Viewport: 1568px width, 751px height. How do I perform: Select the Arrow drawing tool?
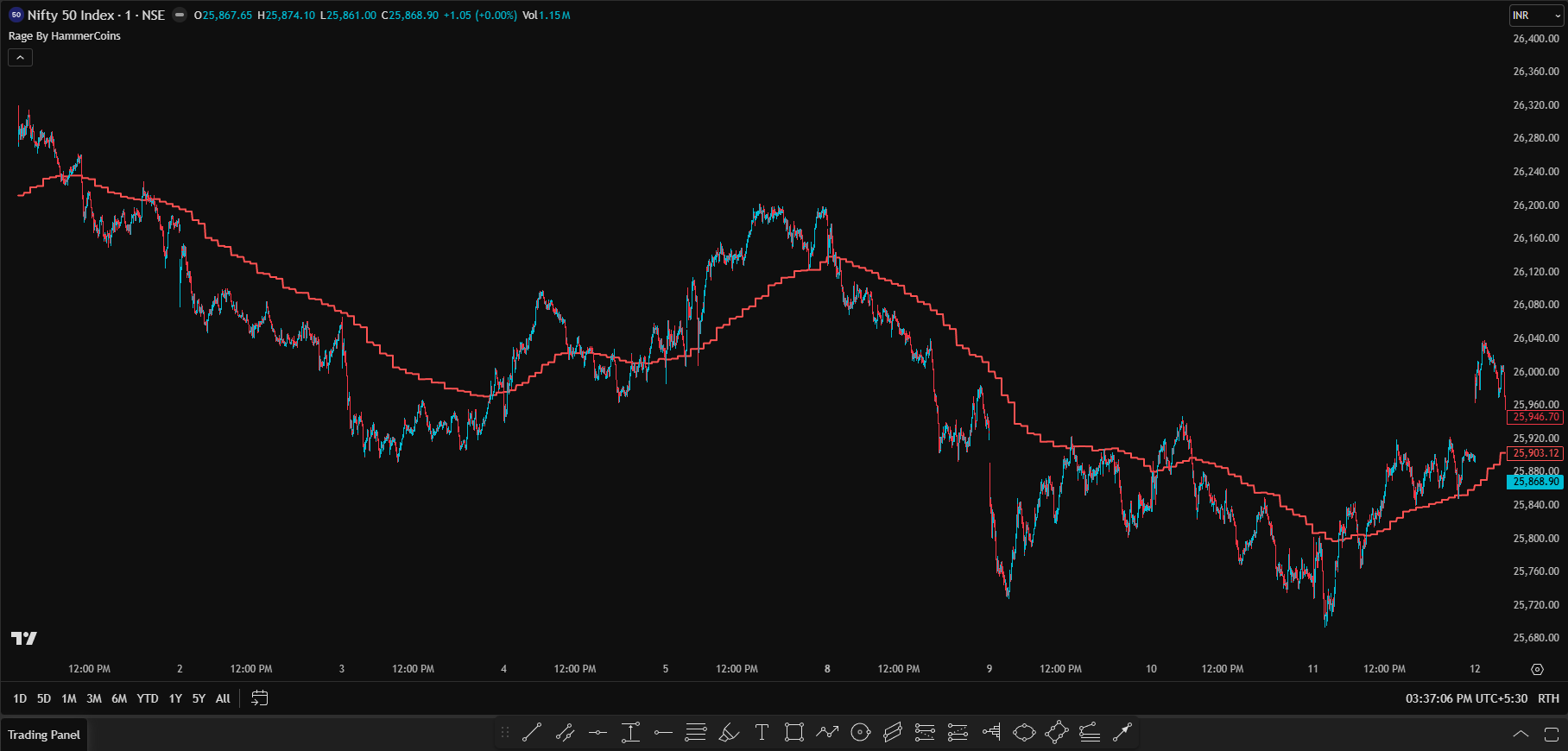point(1122,733)
